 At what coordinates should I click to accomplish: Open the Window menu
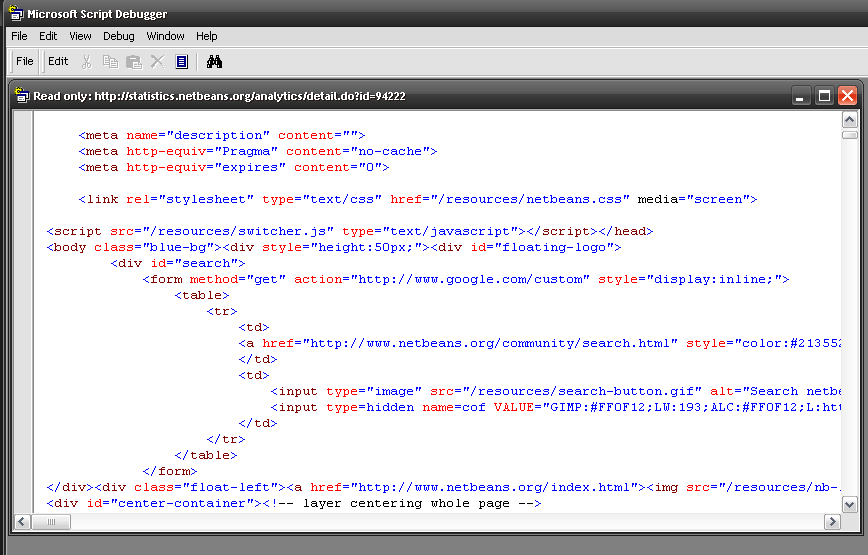coord(165,36)
